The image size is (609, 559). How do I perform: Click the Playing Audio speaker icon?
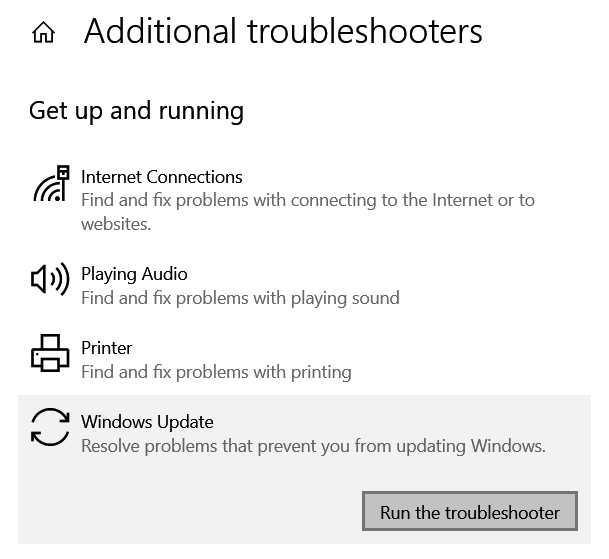point(50,281)
